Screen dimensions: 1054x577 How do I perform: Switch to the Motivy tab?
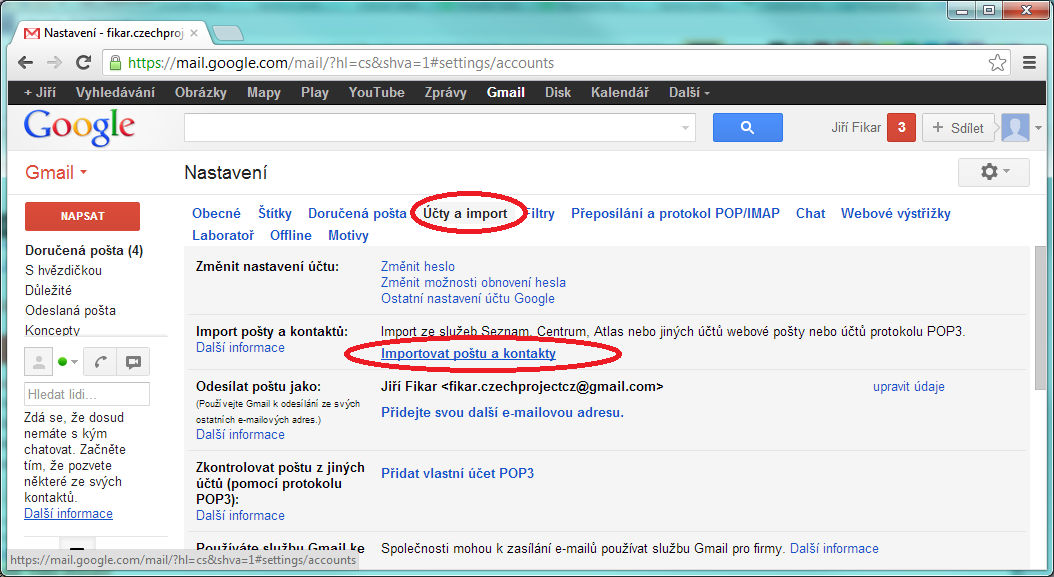tap(348, 235)
